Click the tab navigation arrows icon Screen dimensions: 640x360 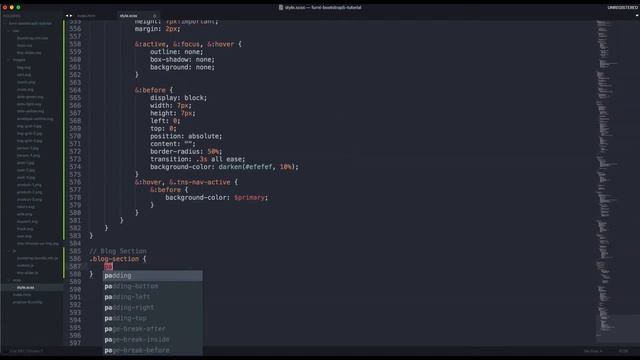click(x=69, y=16)
